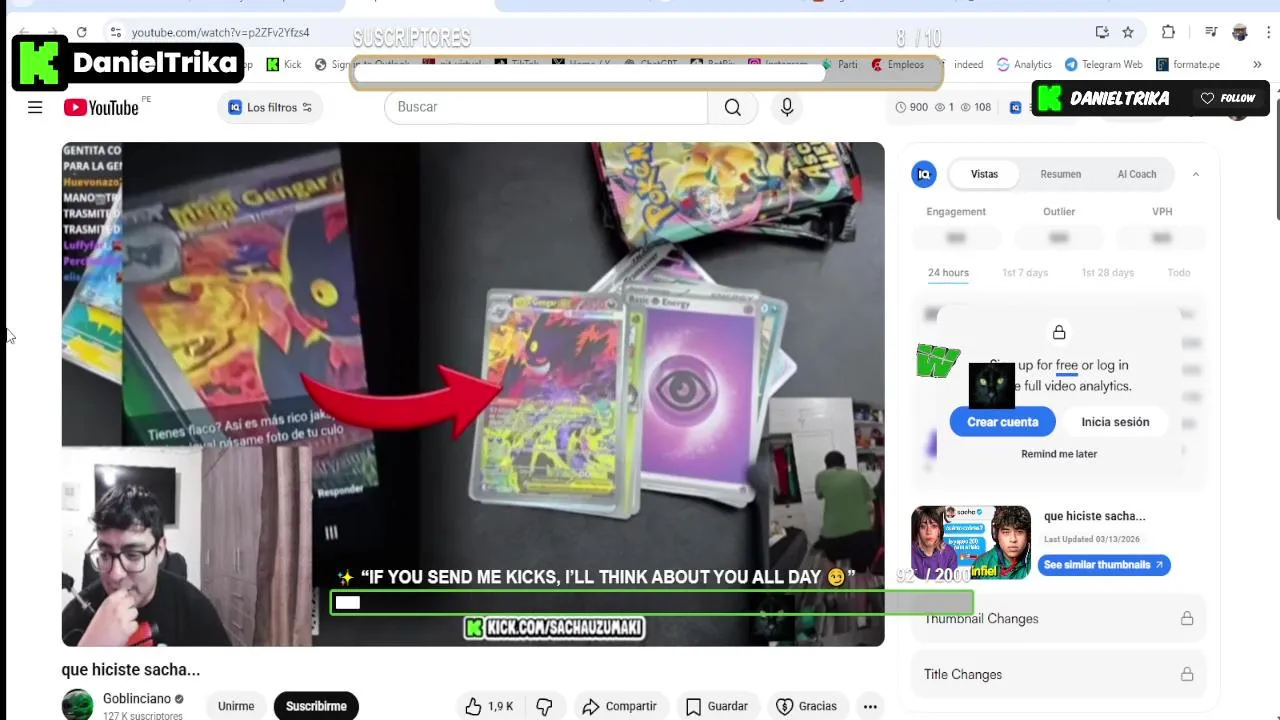
Task: Open the Goblinciano channel avatar
Action: point(77,705)
